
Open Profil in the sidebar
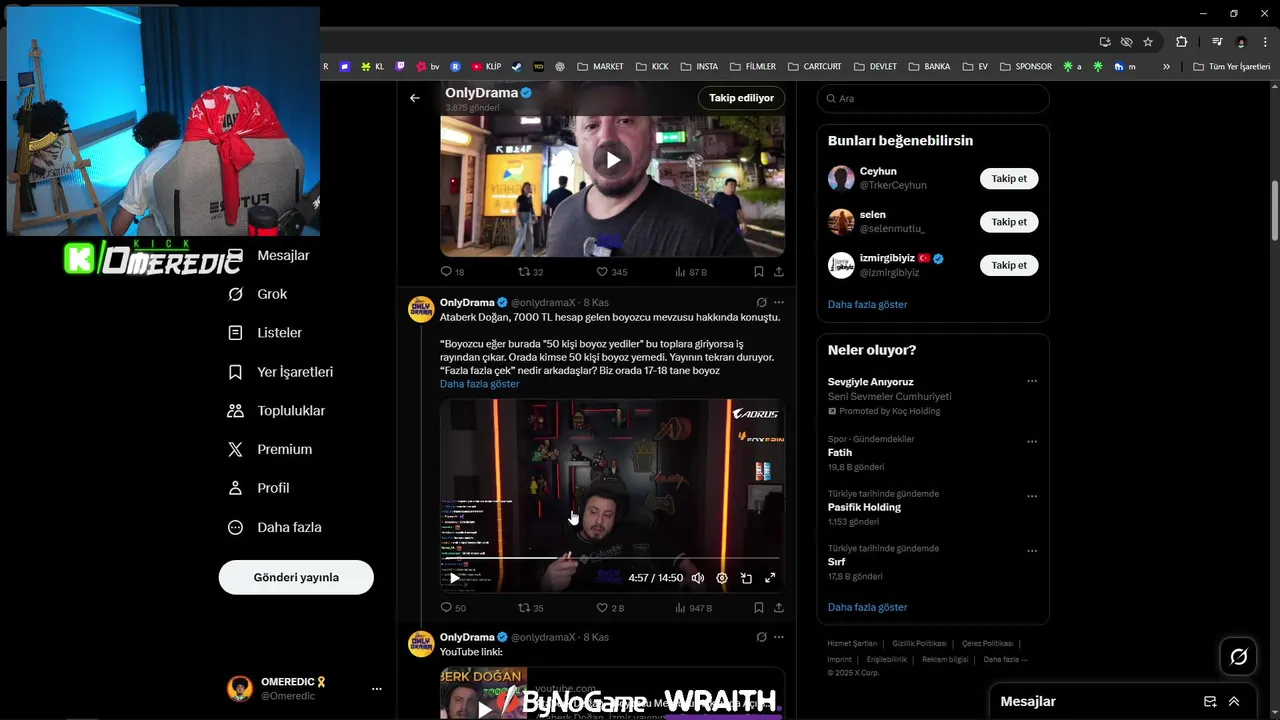pyautogui.click(x=259, y=488)
